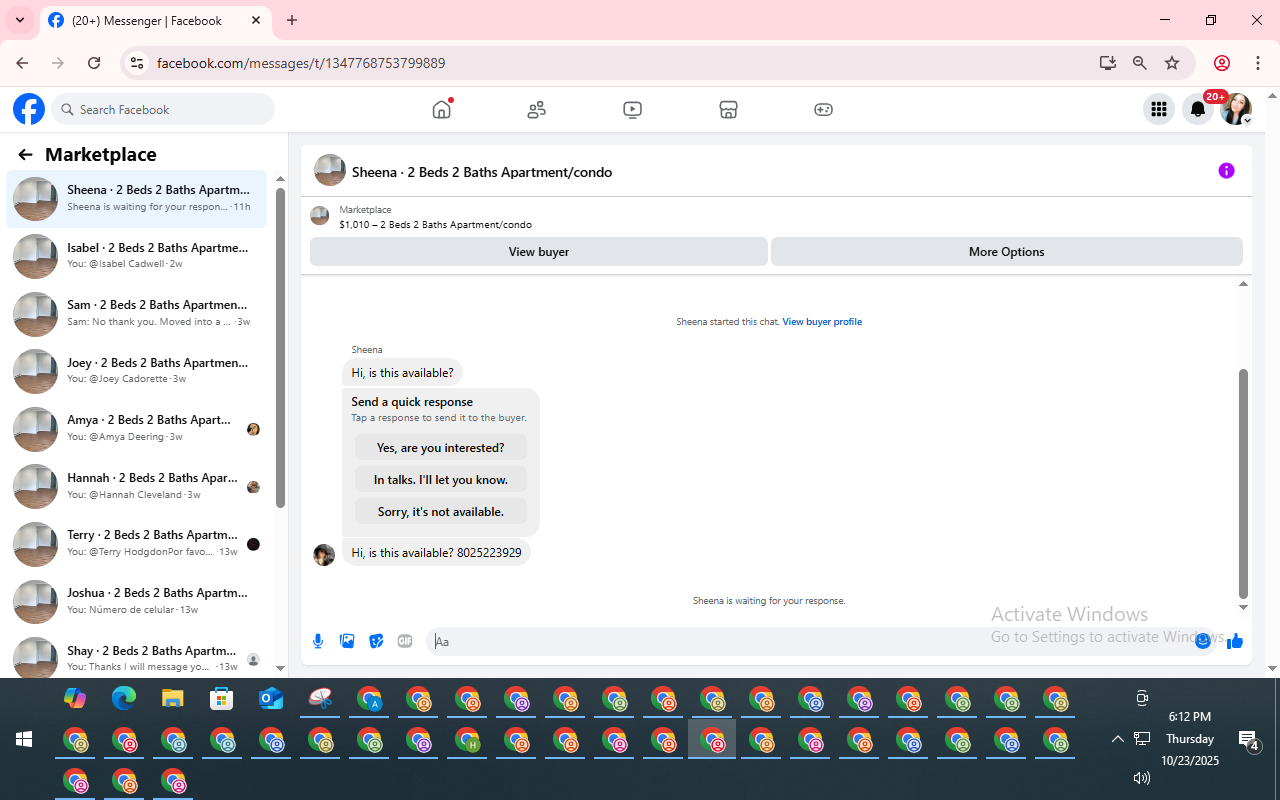Open Microsoft Edge from taskbar
Screen dimensions: 1280x800
pyautogui.click(x=124, y=698)
